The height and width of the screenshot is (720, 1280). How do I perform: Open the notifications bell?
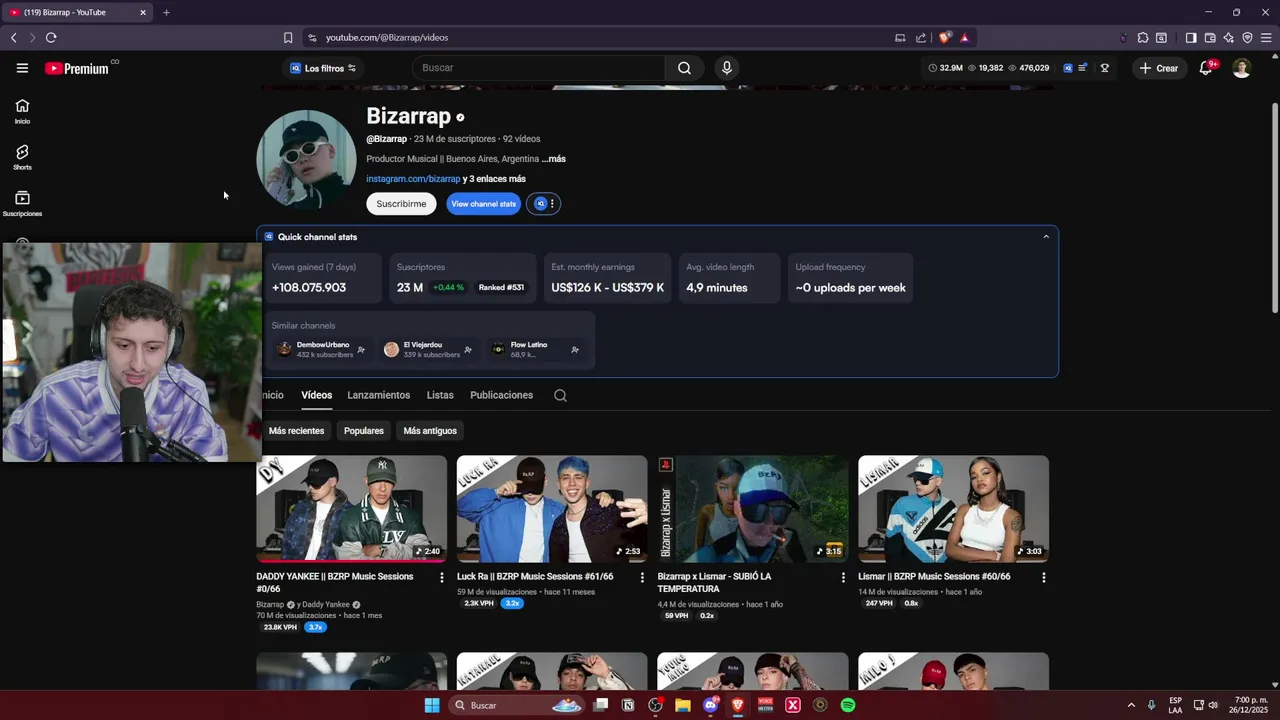point(1206,68)
